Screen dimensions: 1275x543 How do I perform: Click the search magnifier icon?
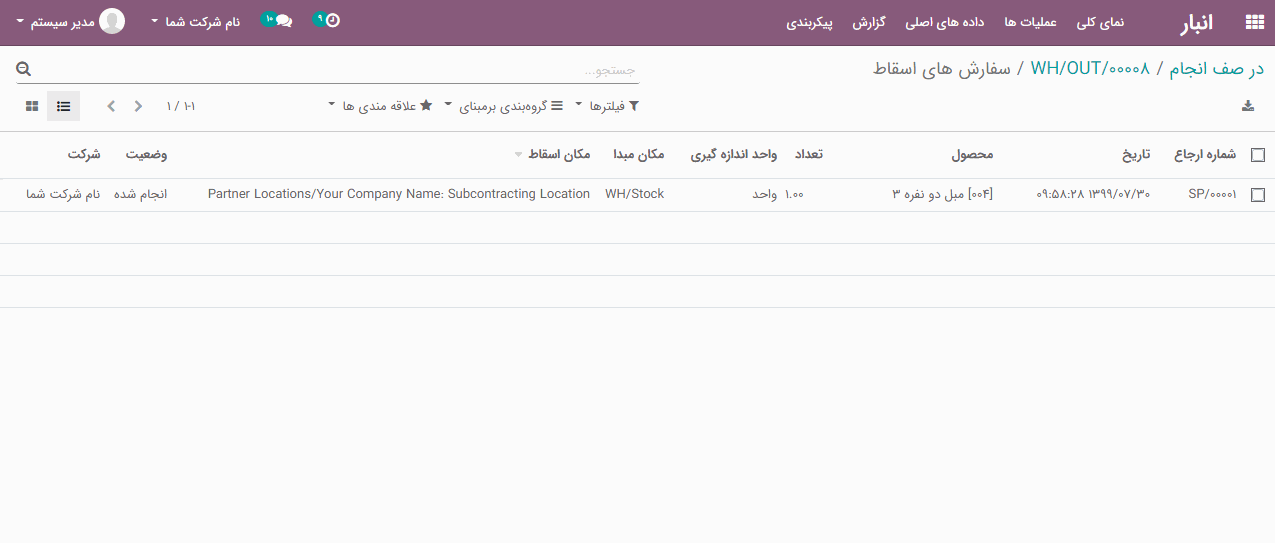click(24, 69)
